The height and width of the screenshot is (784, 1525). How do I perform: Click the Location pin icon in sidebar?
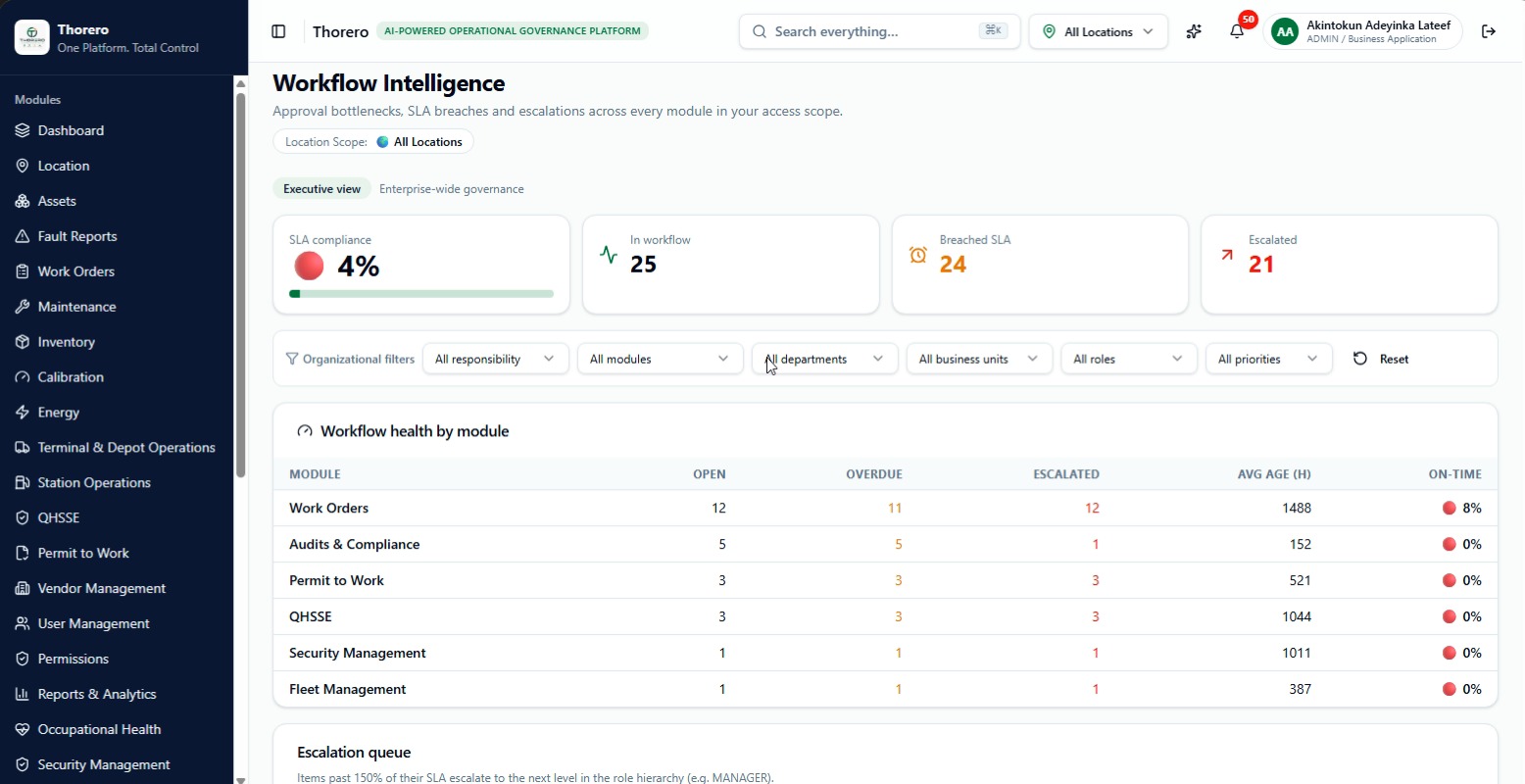click(x=23, y=166)
